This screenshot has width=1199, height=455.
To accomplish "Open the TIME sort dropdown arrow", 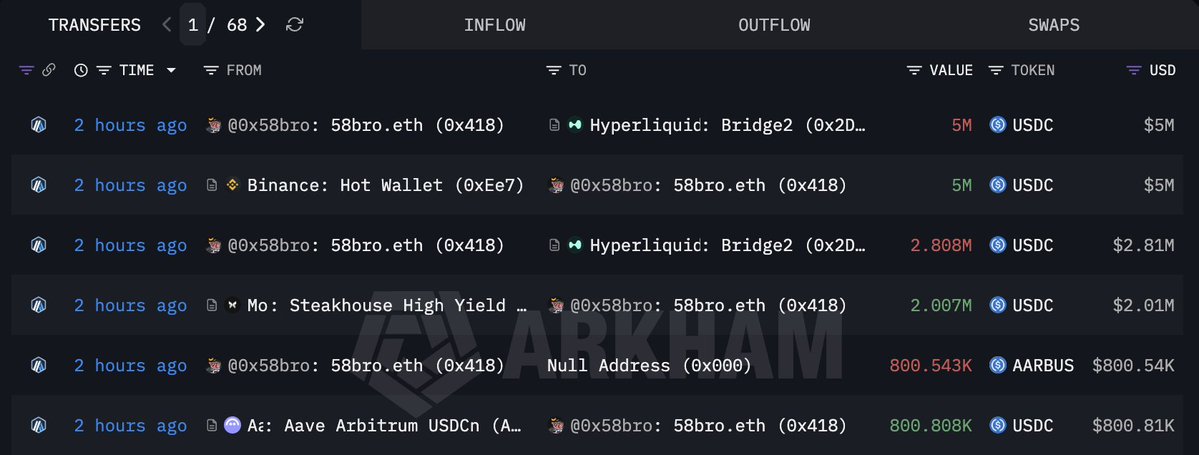I will (171, 70).
